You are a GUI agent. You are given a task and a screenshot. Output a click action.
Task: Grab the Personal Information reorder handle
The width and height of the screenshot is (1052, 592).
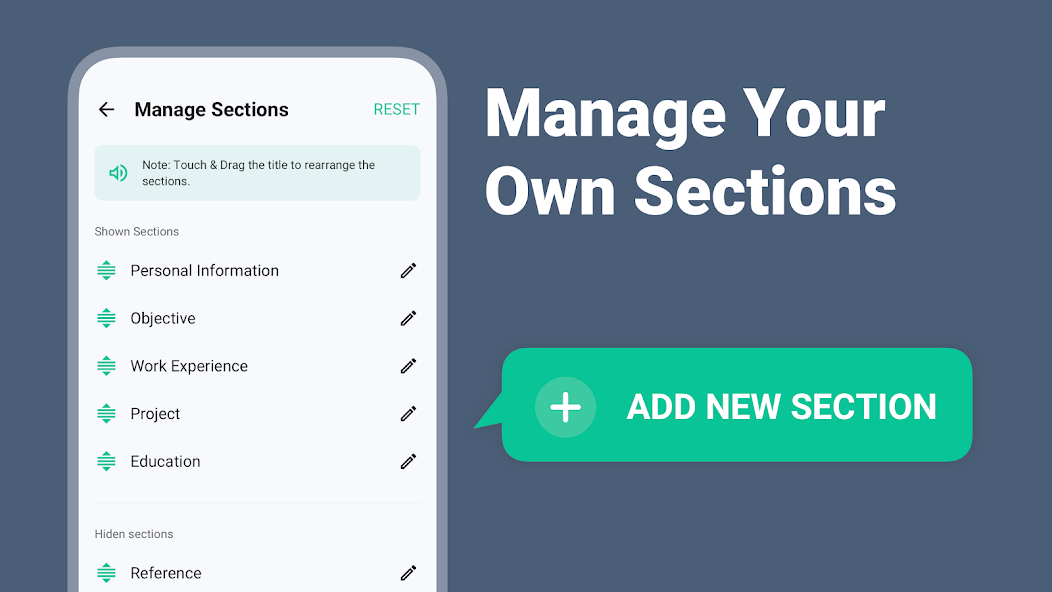[x=106, y=270]
